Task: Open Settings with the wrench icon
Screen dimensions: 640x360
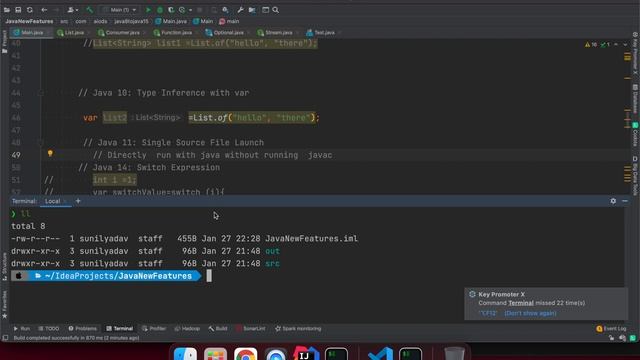Action: (240, 10)
